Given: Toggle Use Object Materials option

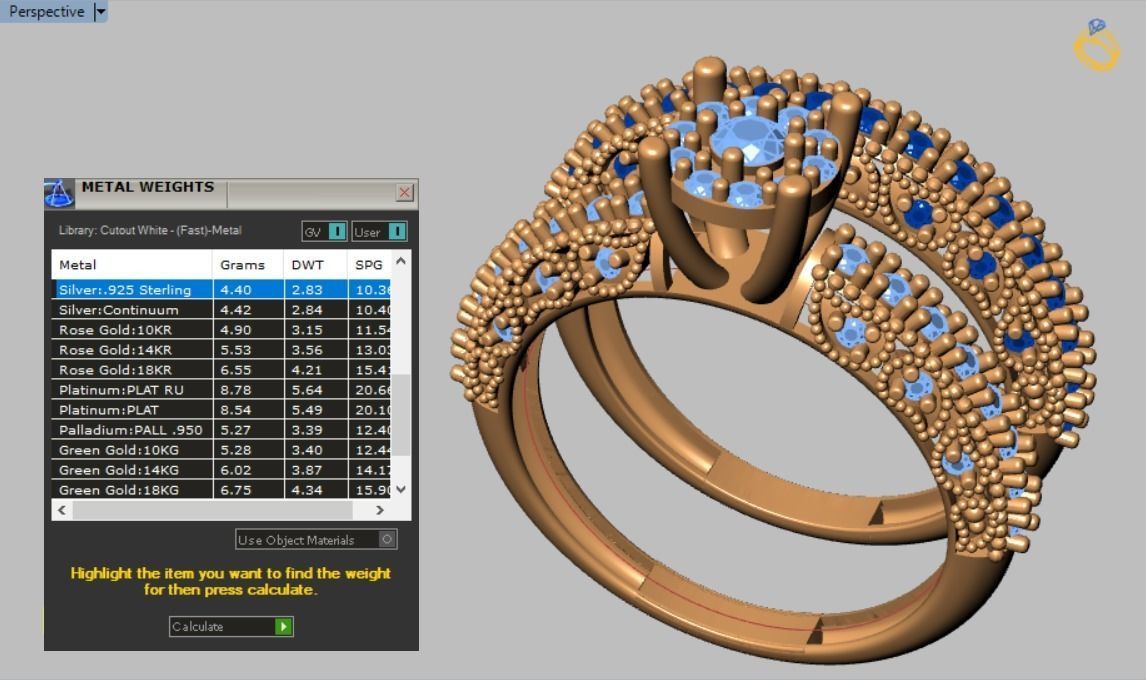Looking at the screenshot, I should click(316, 540).
